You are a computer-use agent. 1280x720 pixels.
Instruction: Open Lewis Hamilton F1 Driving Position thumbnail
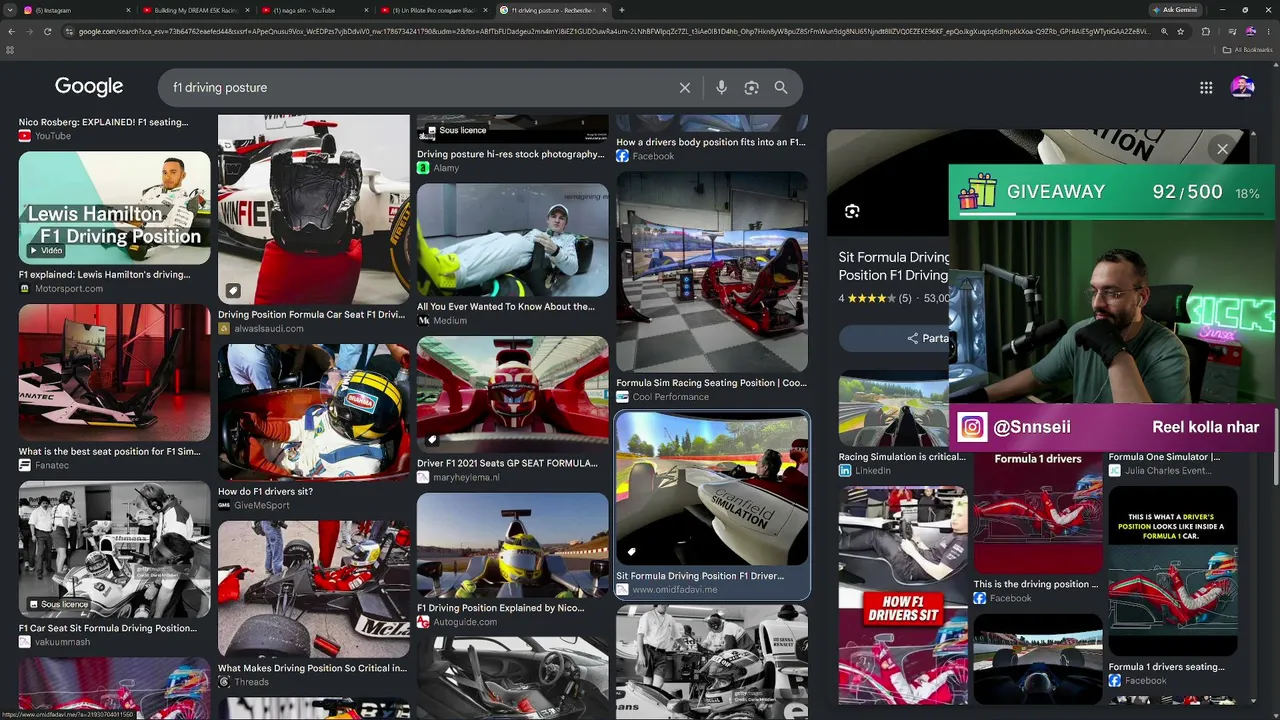tap(114, 208)
